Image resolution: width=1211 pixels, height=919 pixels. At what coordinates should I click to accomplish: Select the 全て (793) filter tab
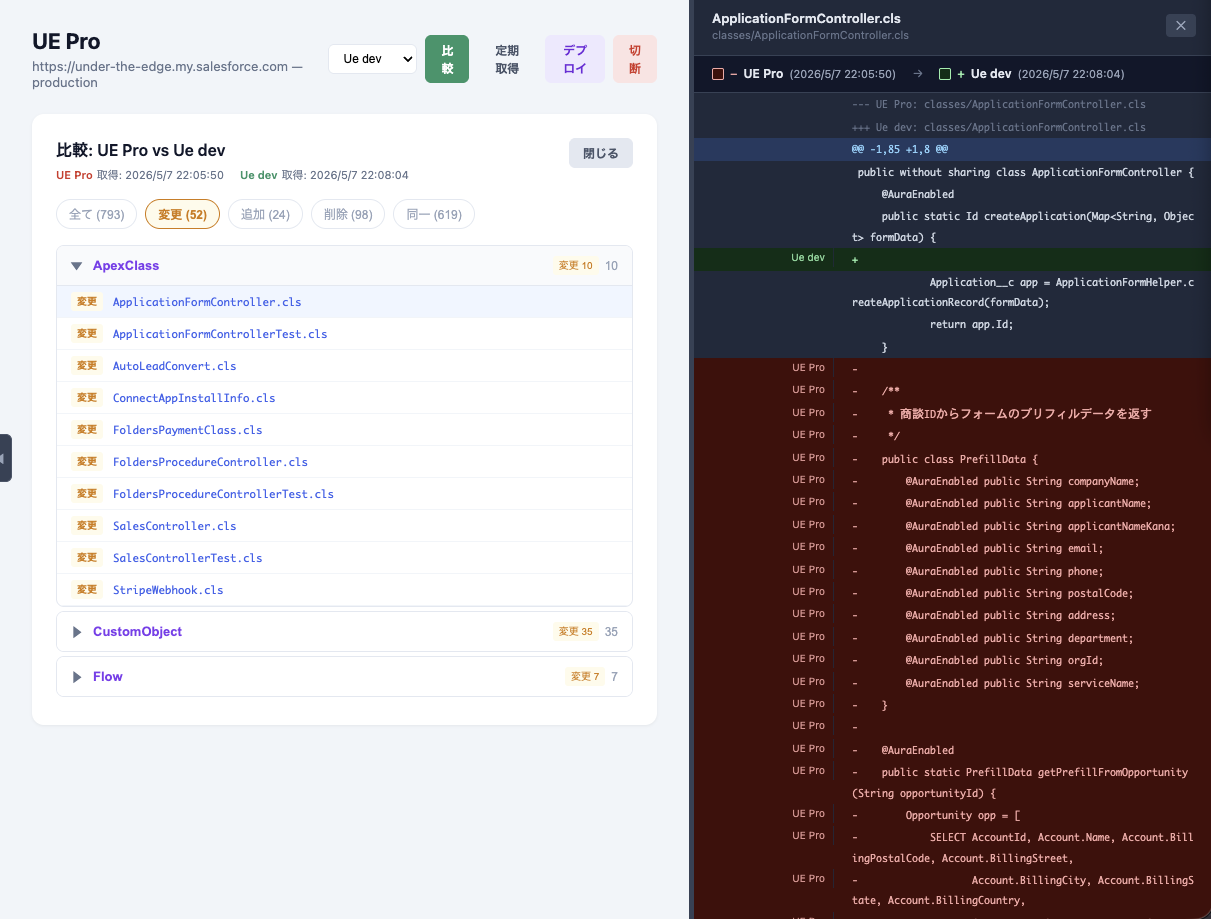point(97,214)
